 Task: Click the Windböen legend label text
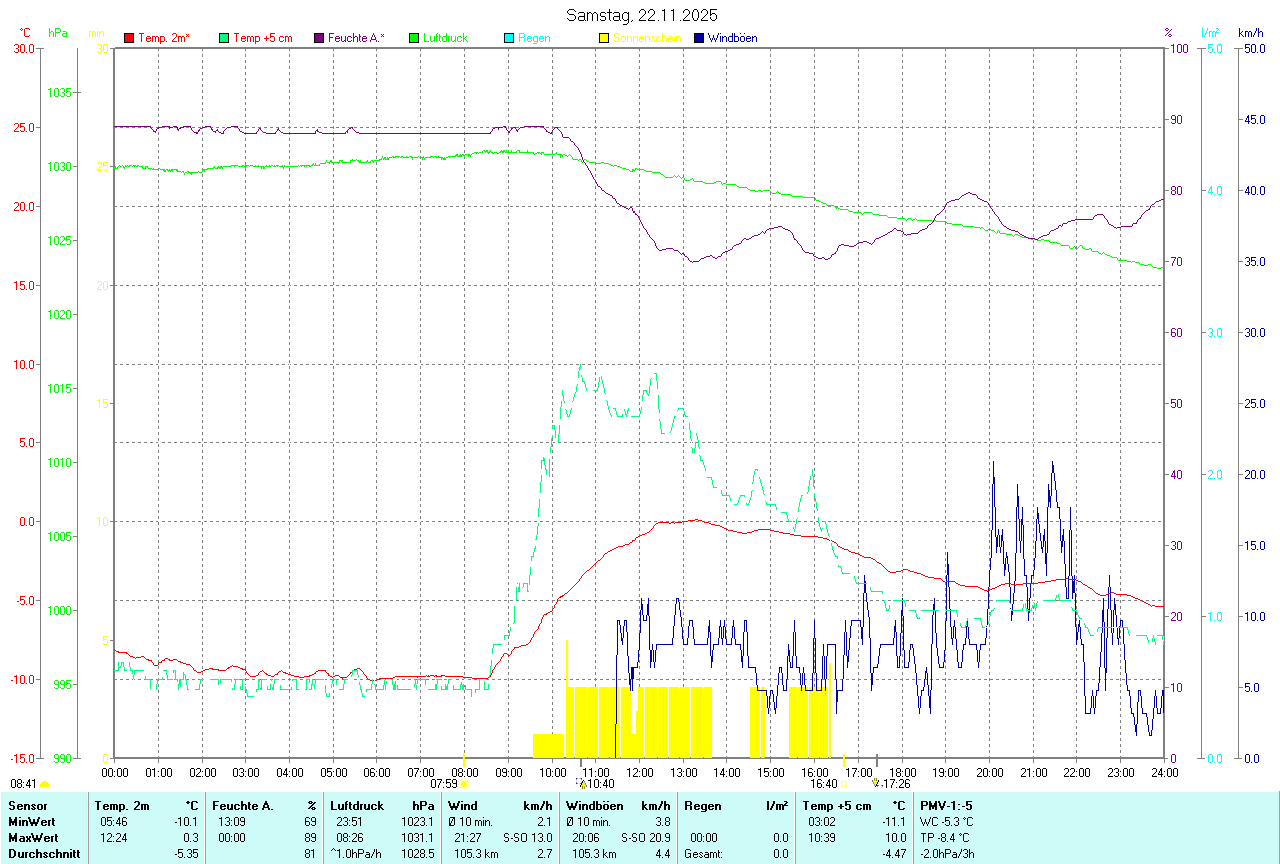(x=732, y=38)
